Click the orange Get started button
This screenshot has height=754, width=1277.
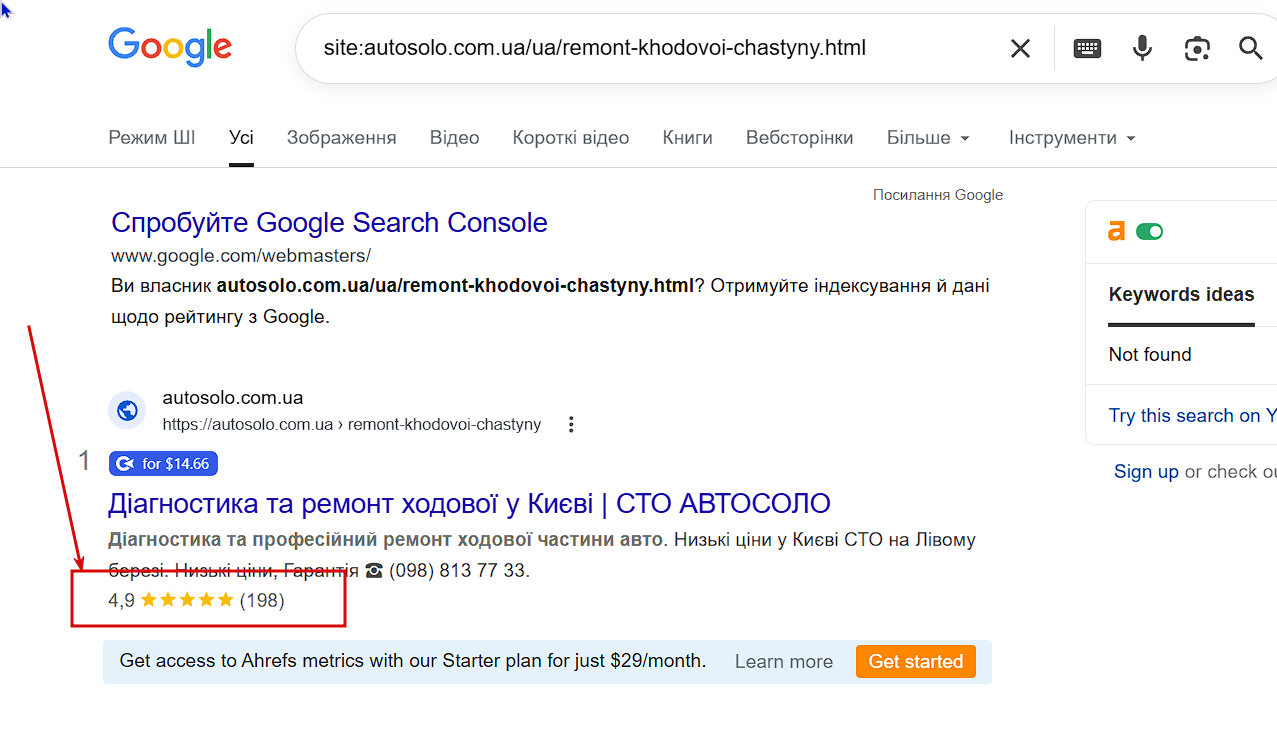pyautogui.click(x=915, y=661)
